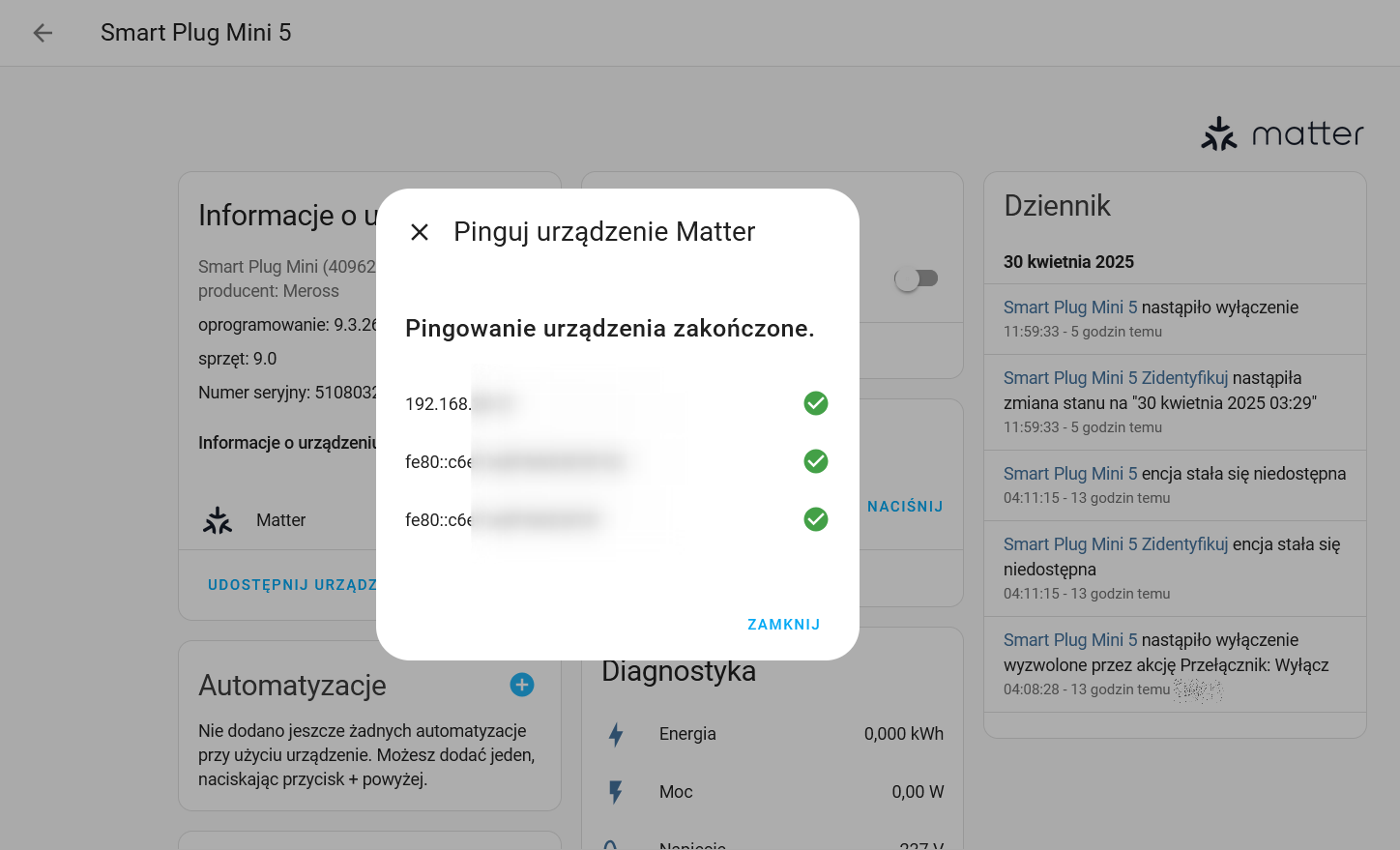The width and height of the screenshot is (1400, 850).
Task: Click the NACIŚNIJ button
Action: click(x=905, y=507)
